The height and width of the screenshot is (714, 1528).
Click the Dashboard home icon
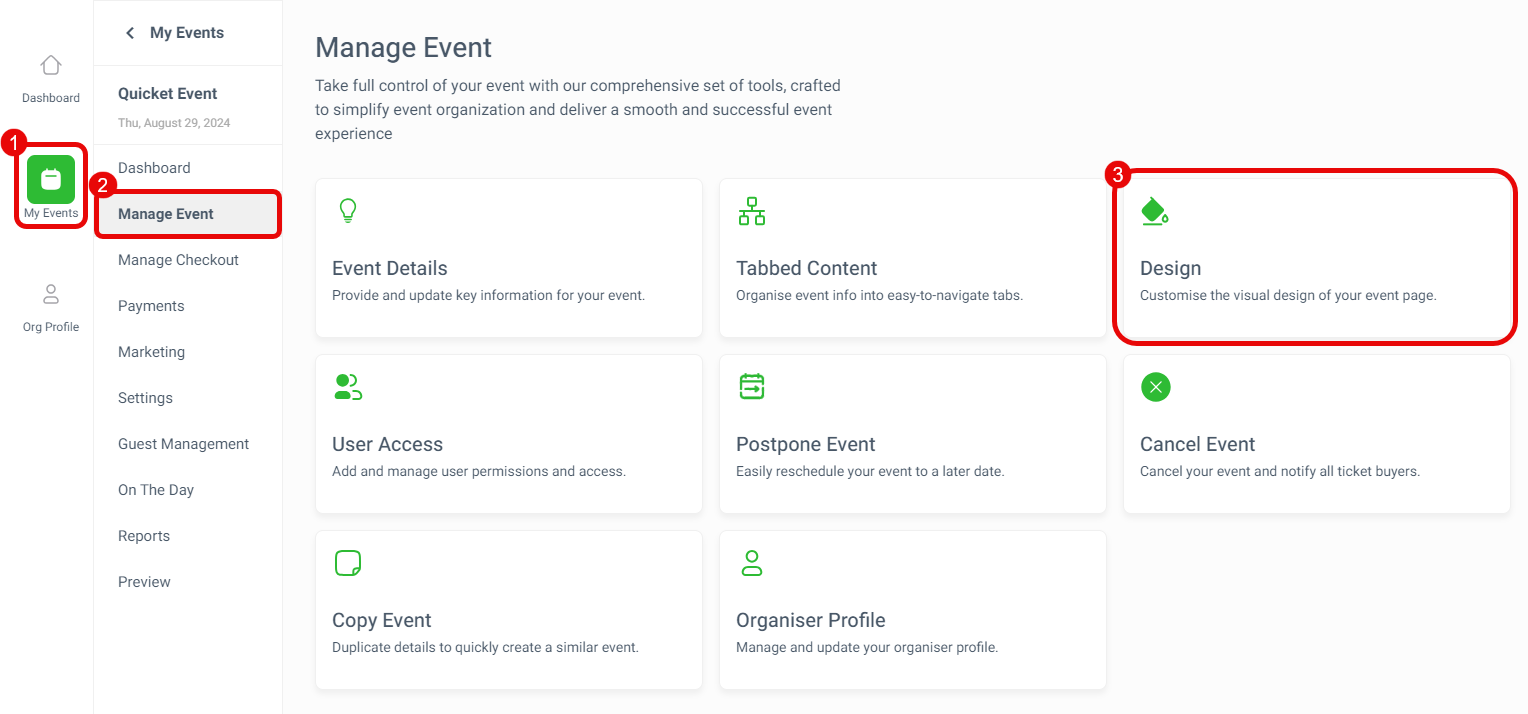tap(51, 65)
